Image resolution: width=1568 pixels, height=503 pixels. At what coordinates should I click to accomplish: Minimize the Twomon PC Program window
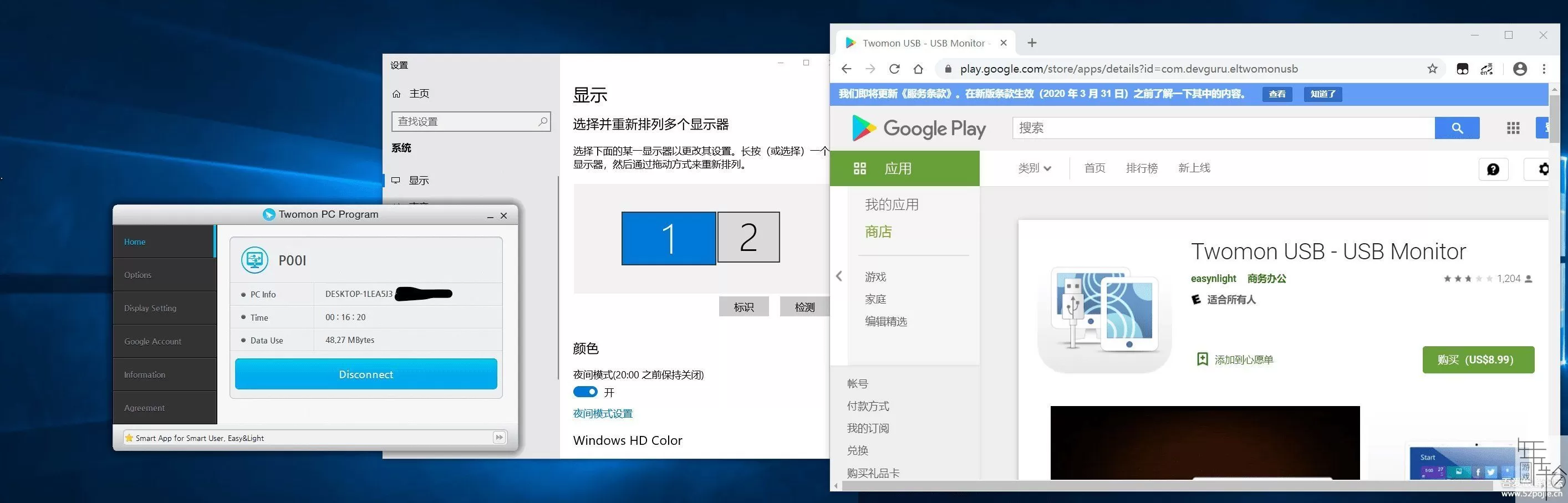(x=490, y=216)
